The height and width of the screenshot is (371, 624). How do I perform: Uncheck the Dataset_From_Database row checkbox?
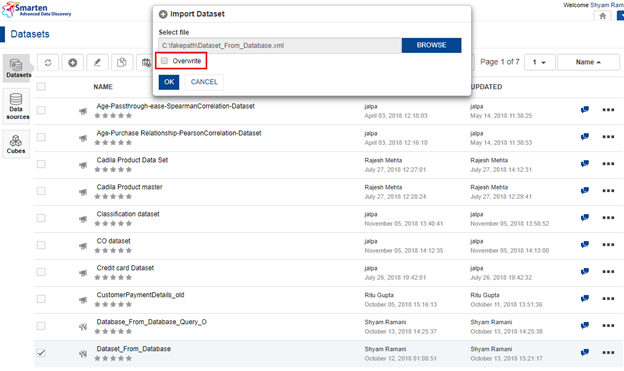[41, 353]
